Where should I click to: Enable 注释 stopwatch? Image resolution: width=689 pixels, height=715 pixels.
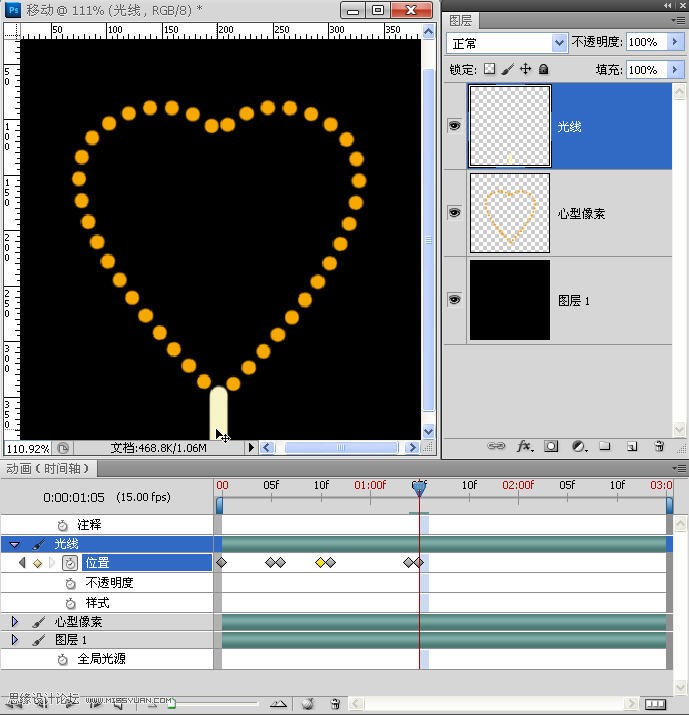[x=62, y=525]
